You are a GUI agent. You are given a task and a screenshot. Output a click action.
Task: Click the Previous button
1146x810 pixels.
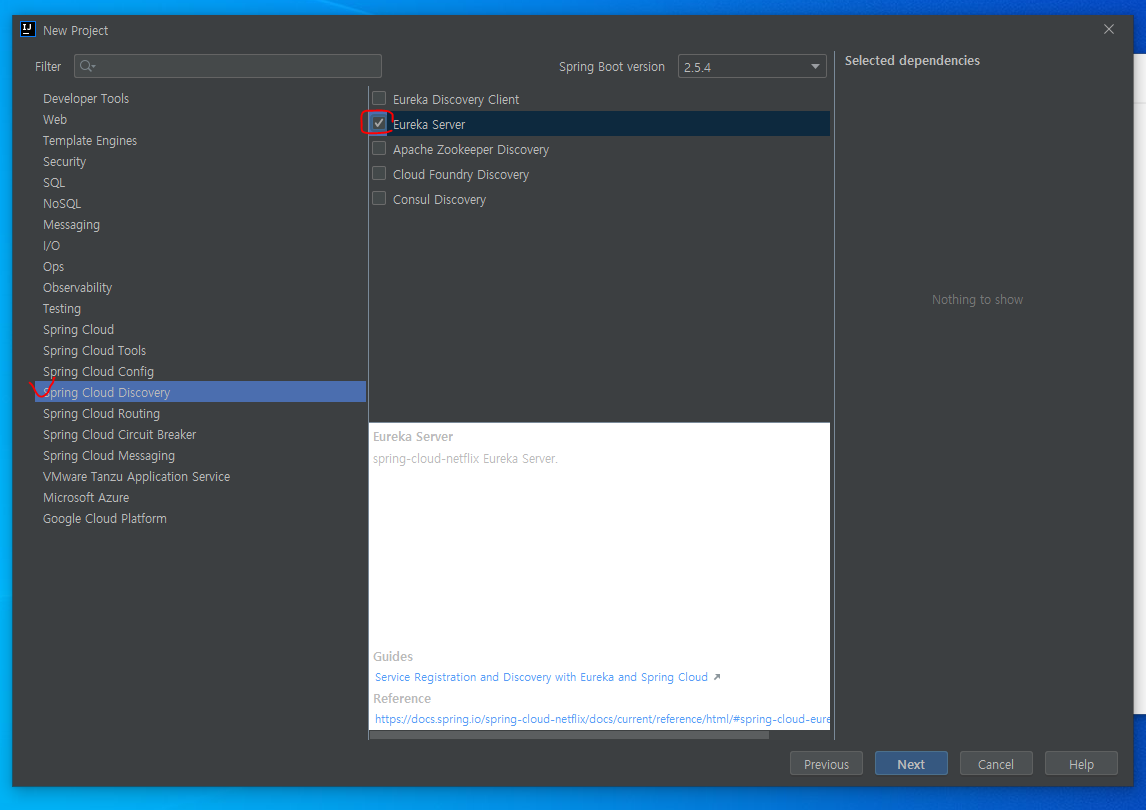click(x=826, y=763)
